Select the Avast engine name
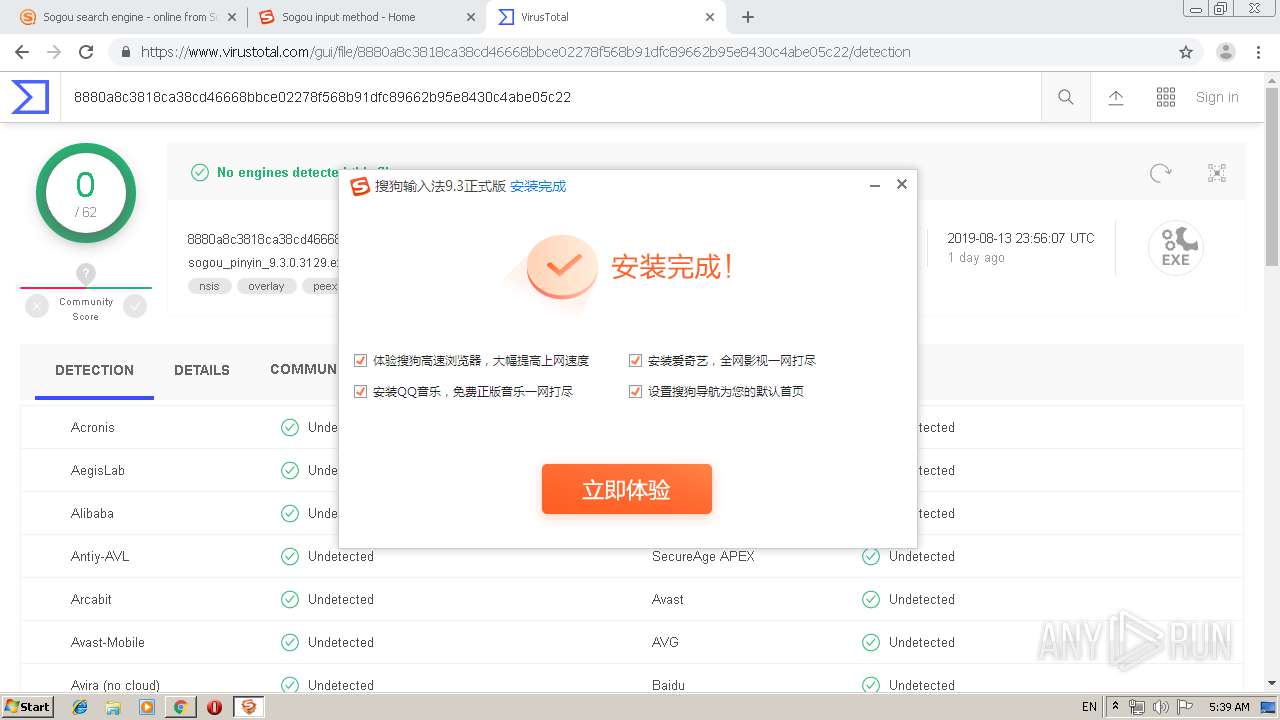The height and width of the screenshot is (720, 1280). pos(668,599)
